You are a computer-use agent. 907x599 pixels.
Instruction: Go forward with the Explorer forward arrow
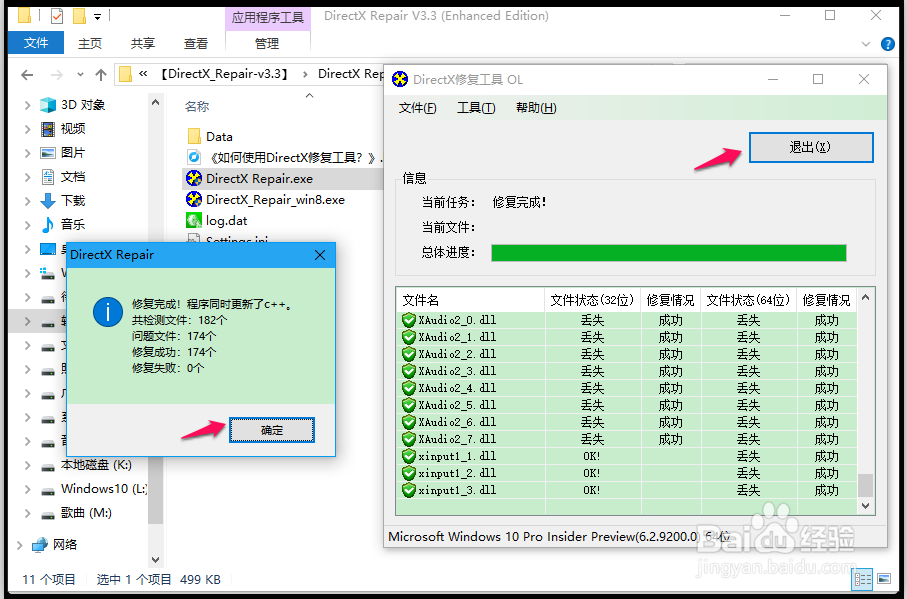tap(56, 75)
